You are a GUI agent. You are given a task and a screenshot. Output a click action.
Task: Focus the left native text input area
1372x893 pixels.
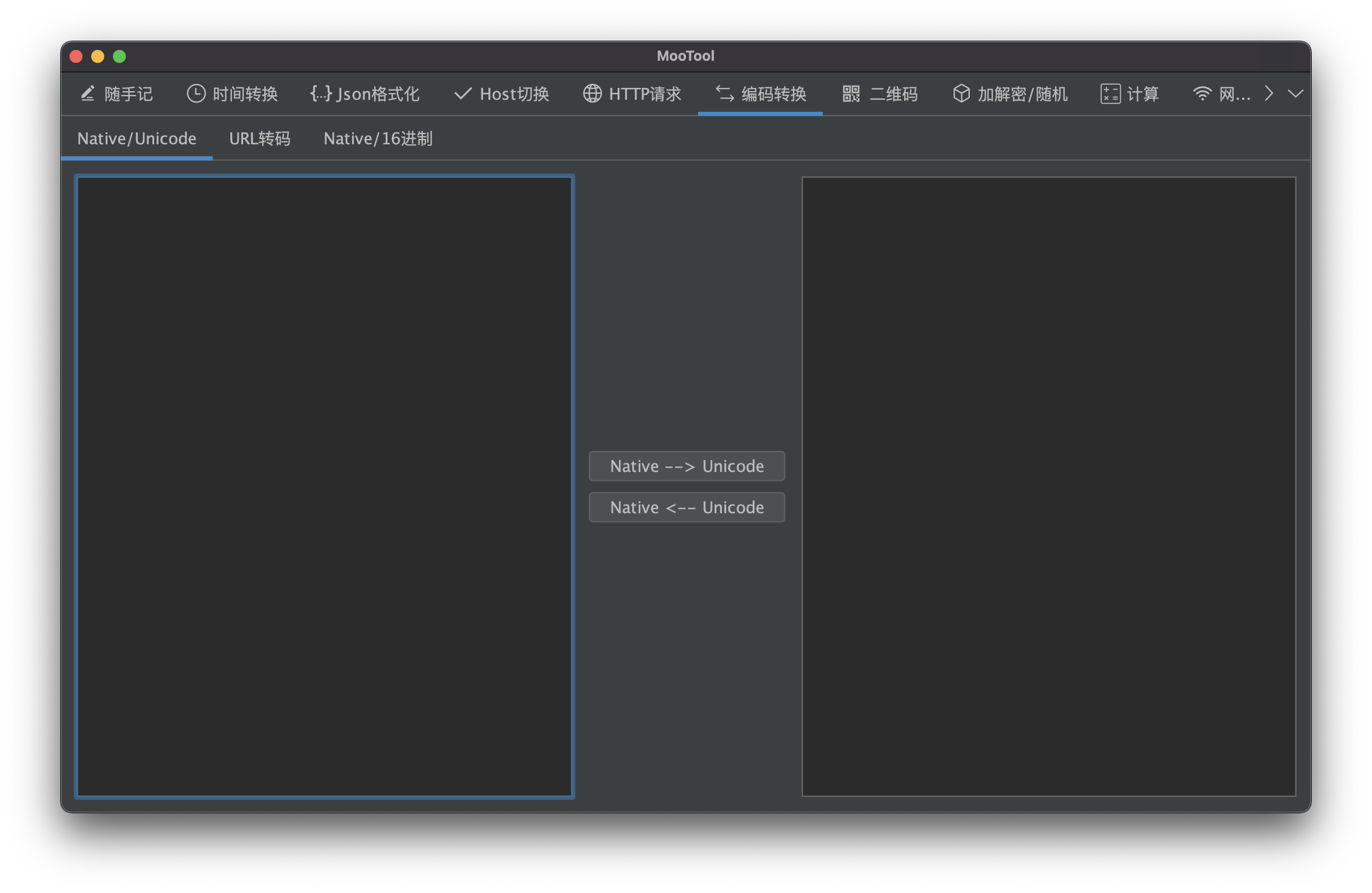point(324,486)
